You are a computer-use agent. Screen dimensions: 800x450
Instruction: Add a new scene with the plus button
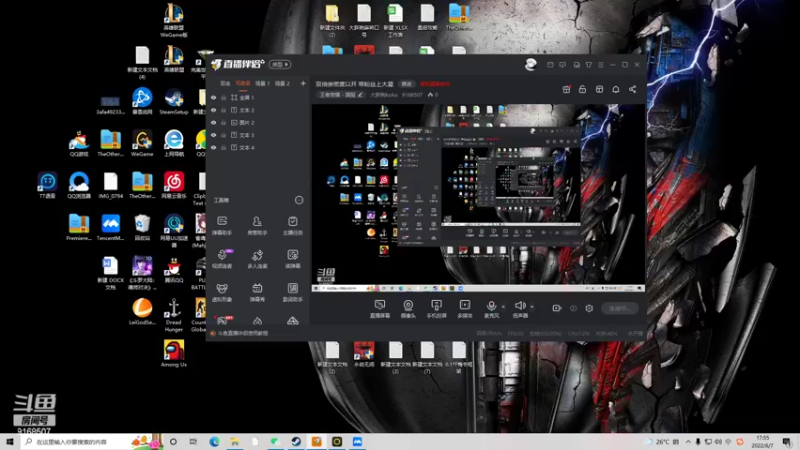[303, 83]
